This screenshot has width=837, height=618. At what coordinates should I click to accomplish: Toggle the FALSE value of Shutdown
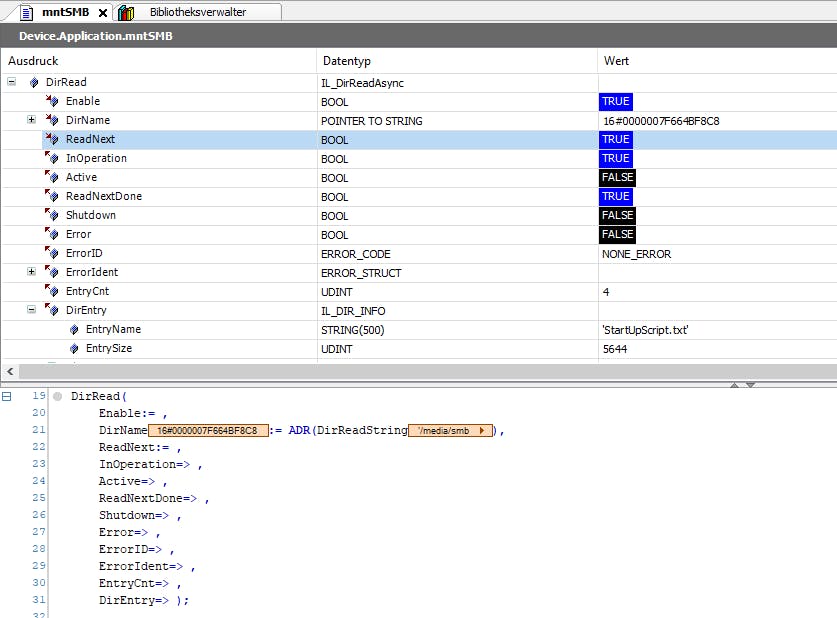click(617, 216)
